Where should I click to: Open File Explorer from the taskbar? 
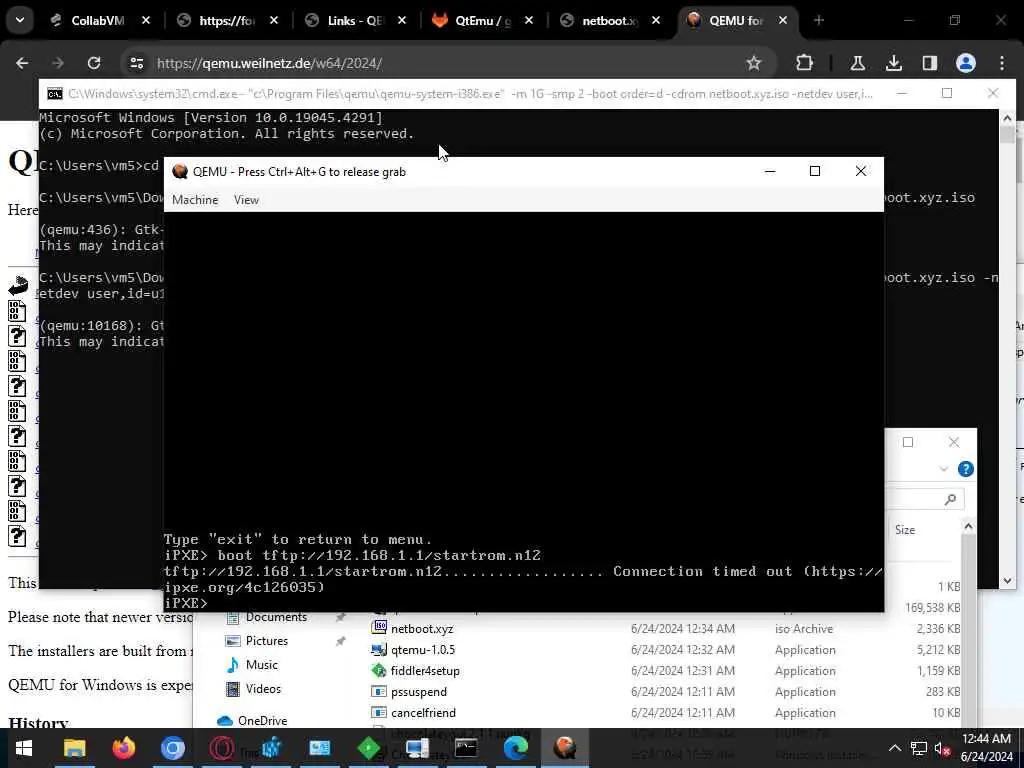(x=74, y=748)
